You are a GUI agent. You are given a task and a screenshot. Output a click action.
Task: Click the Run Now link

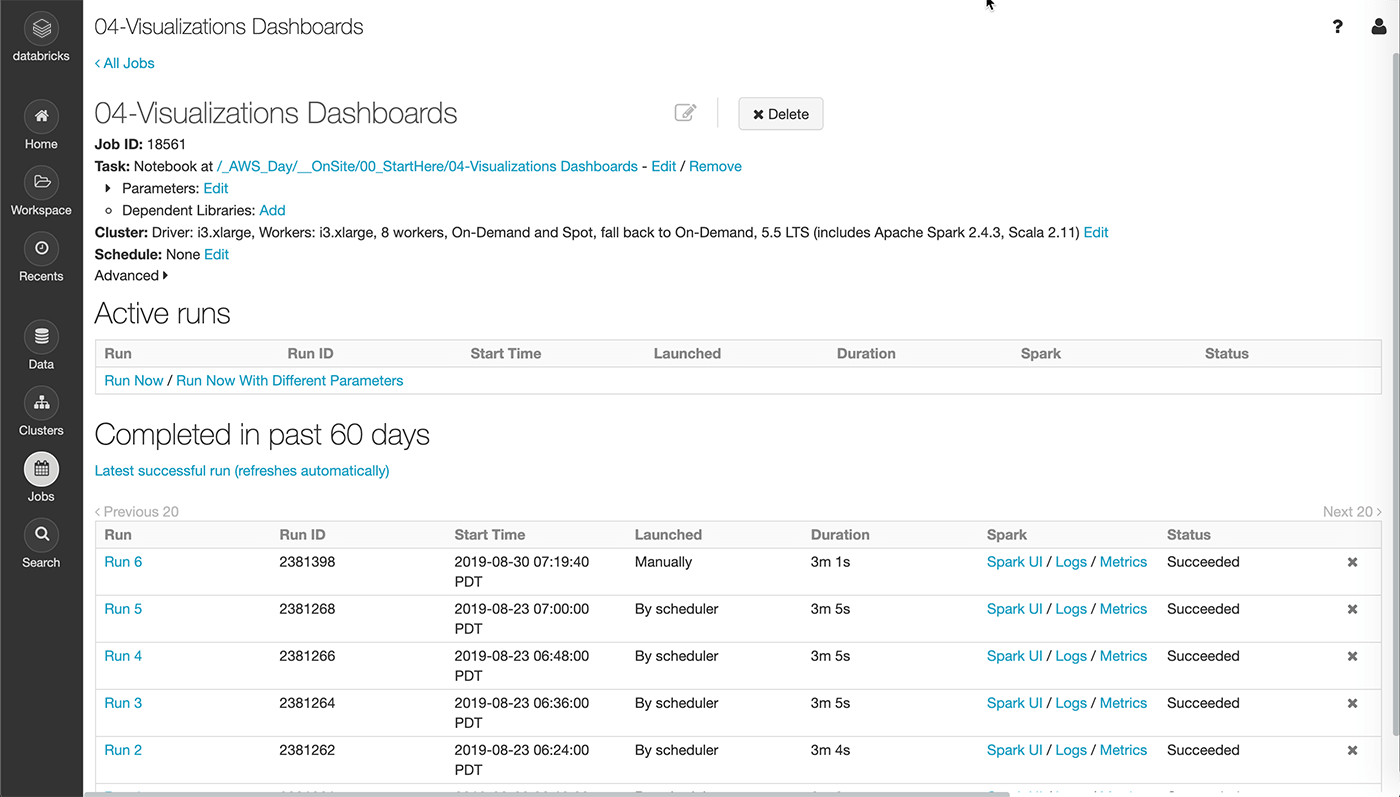point(134,380)
